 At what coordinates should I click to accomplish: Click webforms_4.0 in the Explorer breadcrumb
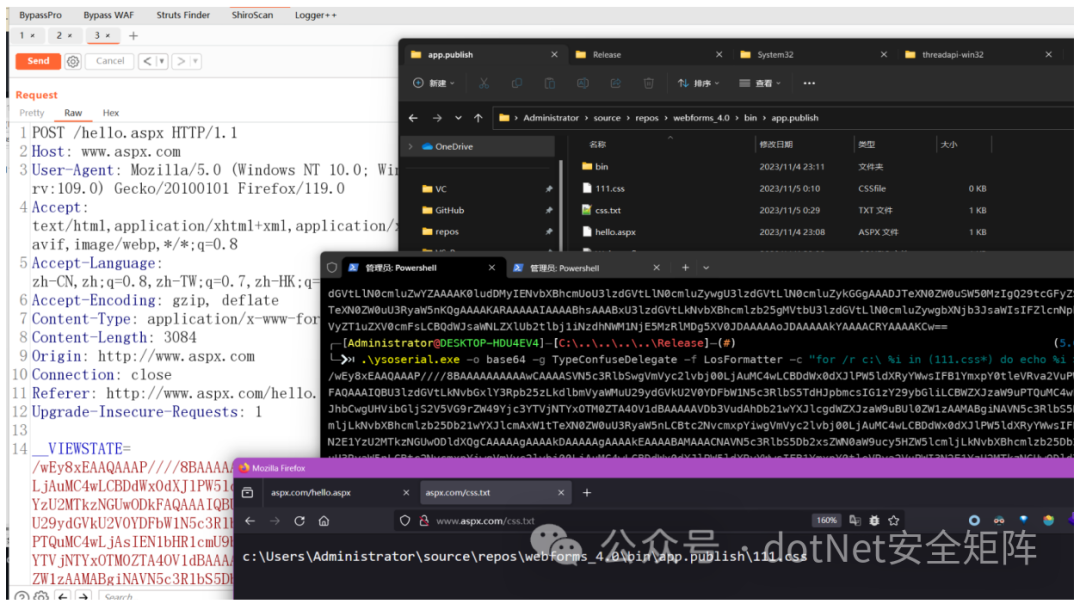701,118
